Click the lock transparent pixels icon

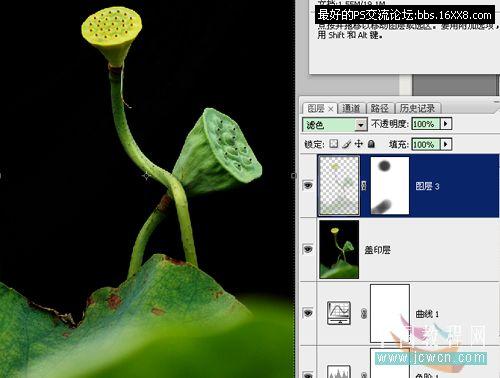click(x=333, y=144)
